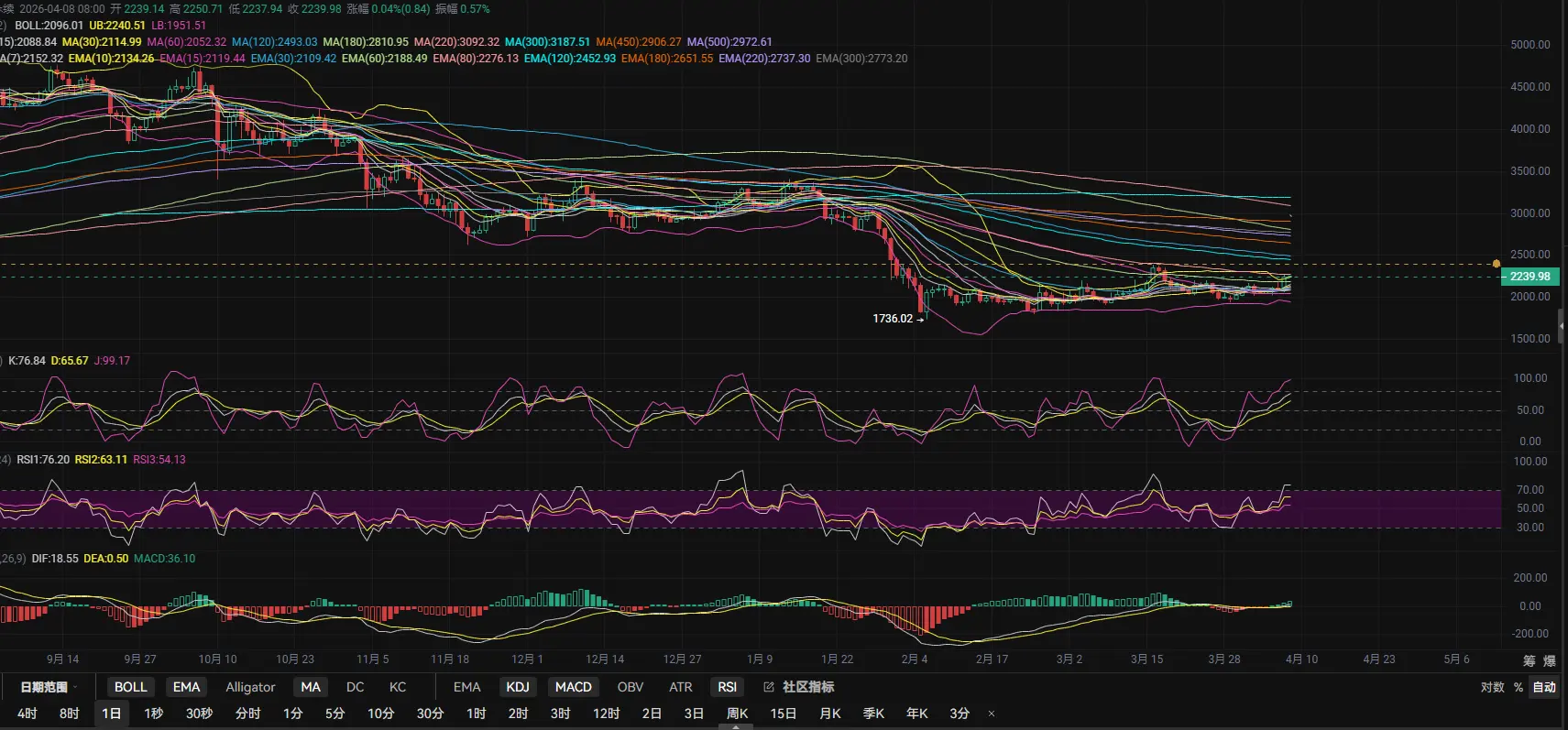Enable the Alligator indicator

tap(250, 687)
